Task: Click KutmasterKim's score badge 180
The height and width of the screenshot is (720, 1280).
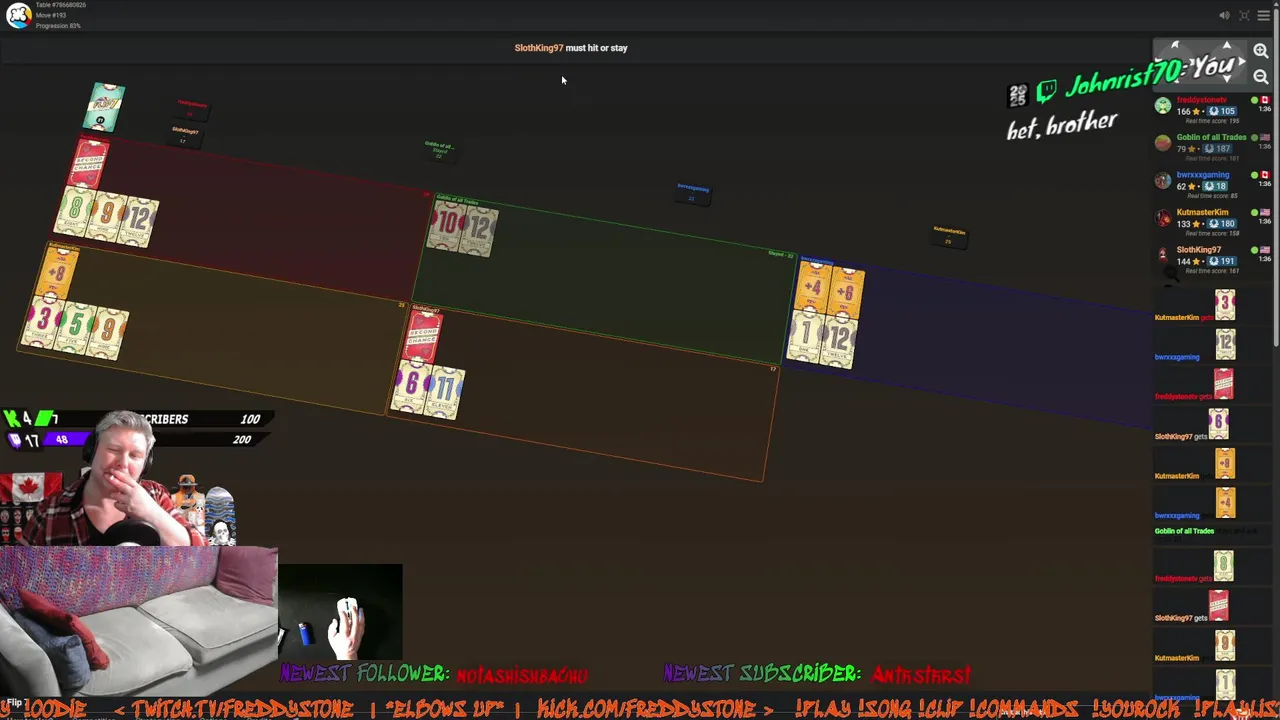Action: [x=1220, y=223]
